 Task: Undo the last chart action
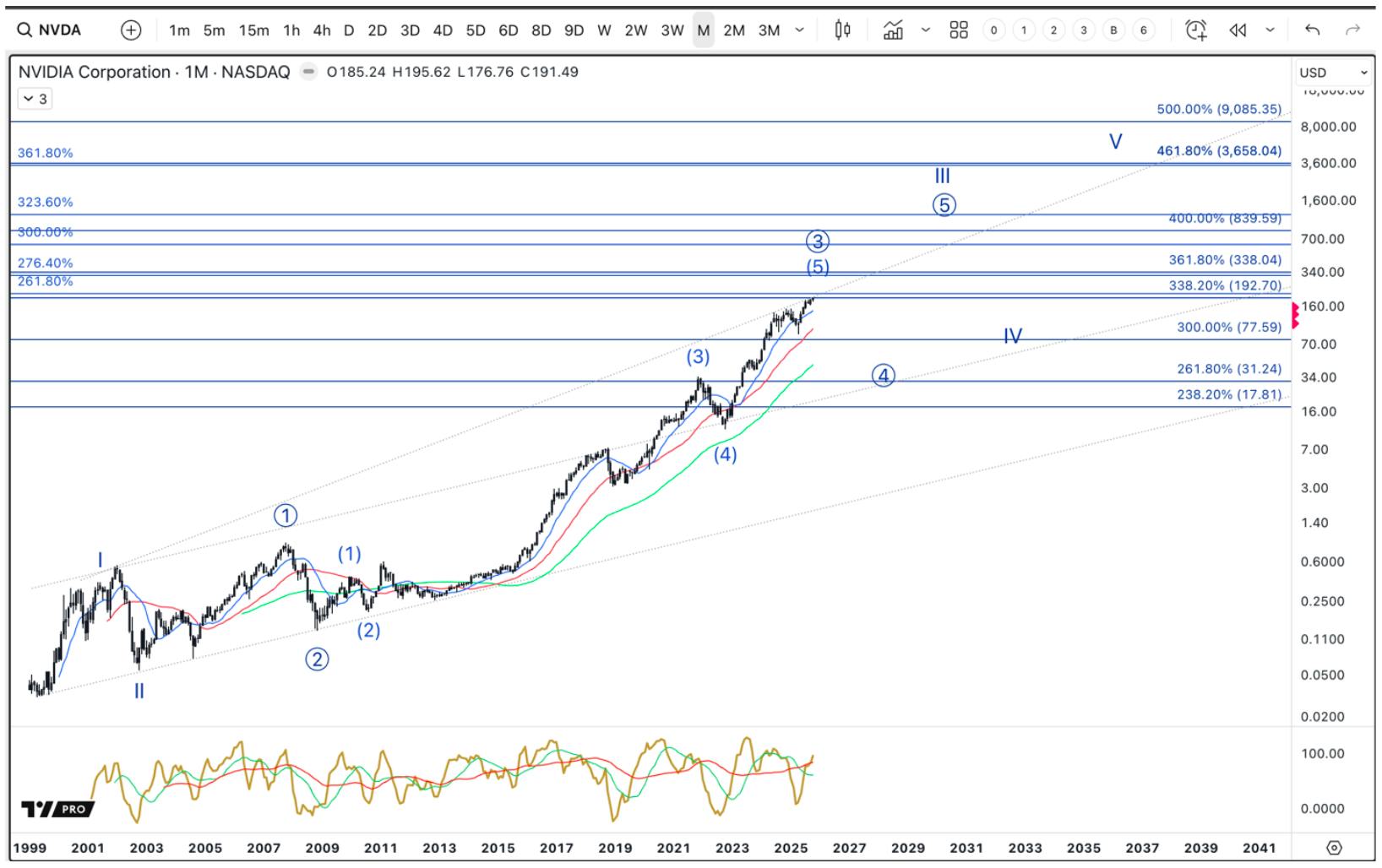pos(1312,30)
